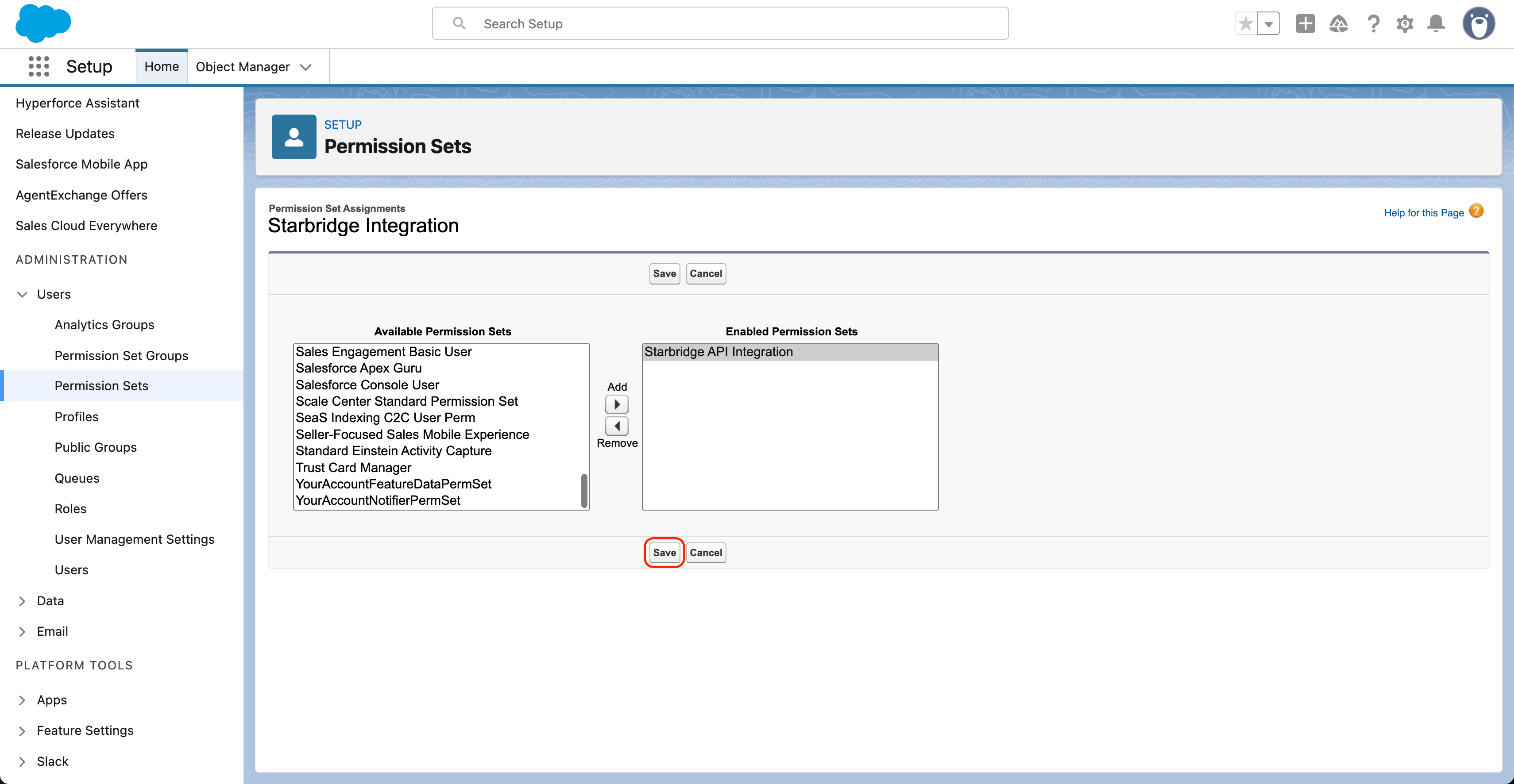1514x784 pixels.
Task: Click the orange help question icon
Action: 1476,211
